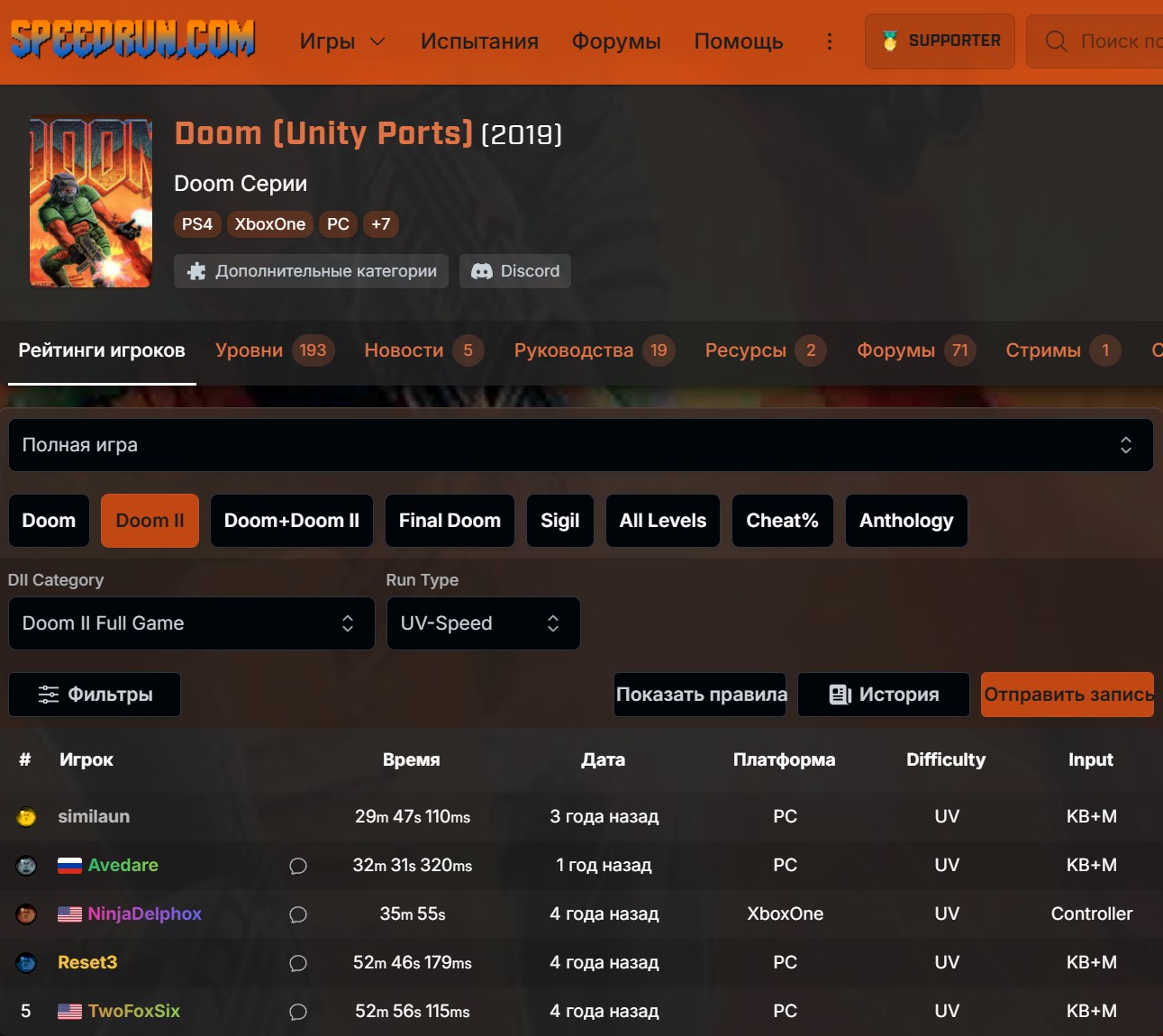This screenshot has width=1163, height=1036.
Task: Switch to the Уровни tab
Action: [x=275, y=350]
